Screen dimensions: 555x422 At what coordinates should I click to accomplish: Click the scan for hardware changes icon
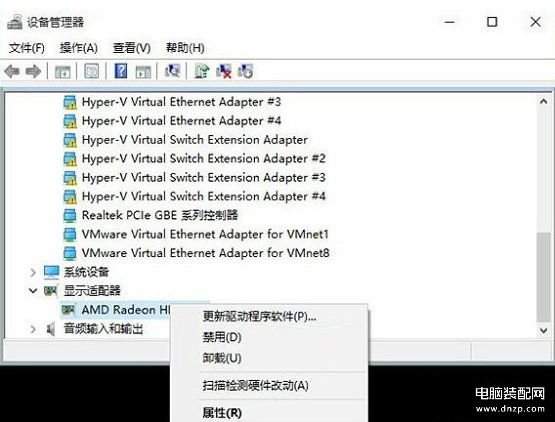click(172, 71)
